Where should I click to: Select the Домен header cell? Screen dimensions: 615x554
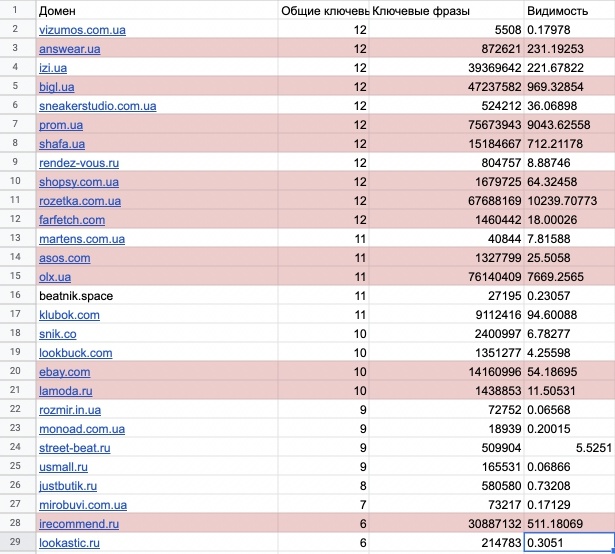pyautogui.click(x=157, y=11)
